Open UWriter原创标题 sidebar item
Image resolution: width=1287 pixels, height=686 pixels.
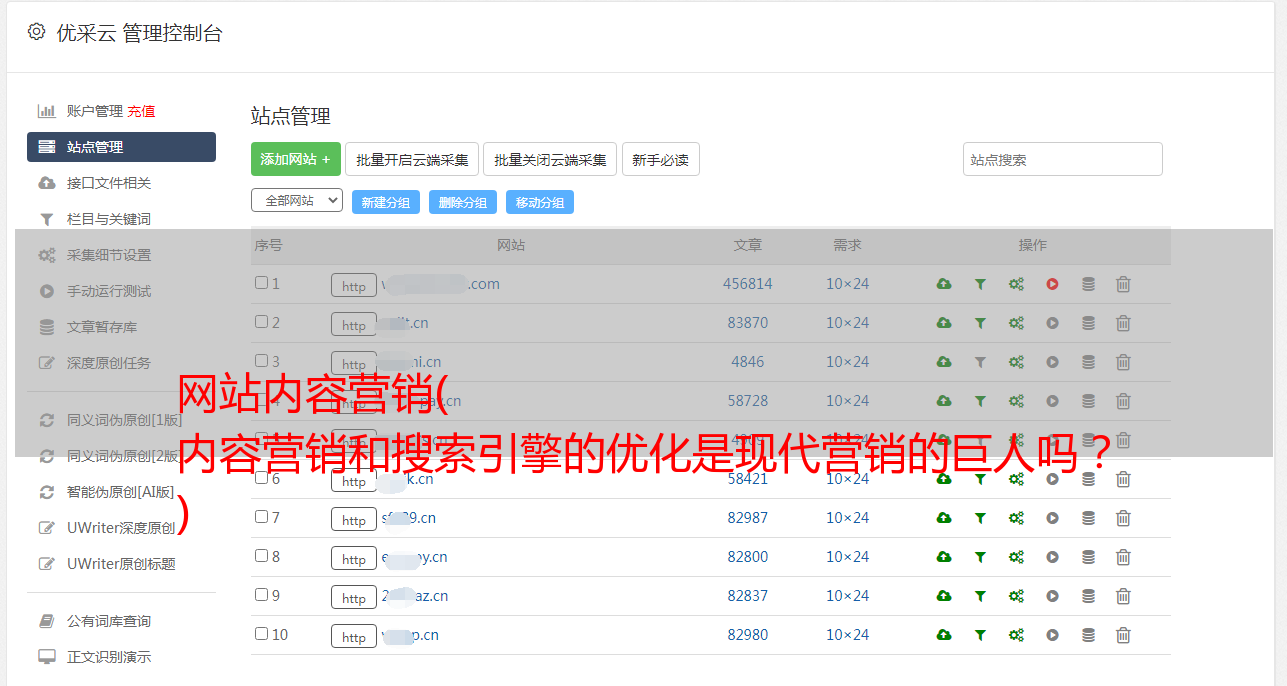(121, 564)
